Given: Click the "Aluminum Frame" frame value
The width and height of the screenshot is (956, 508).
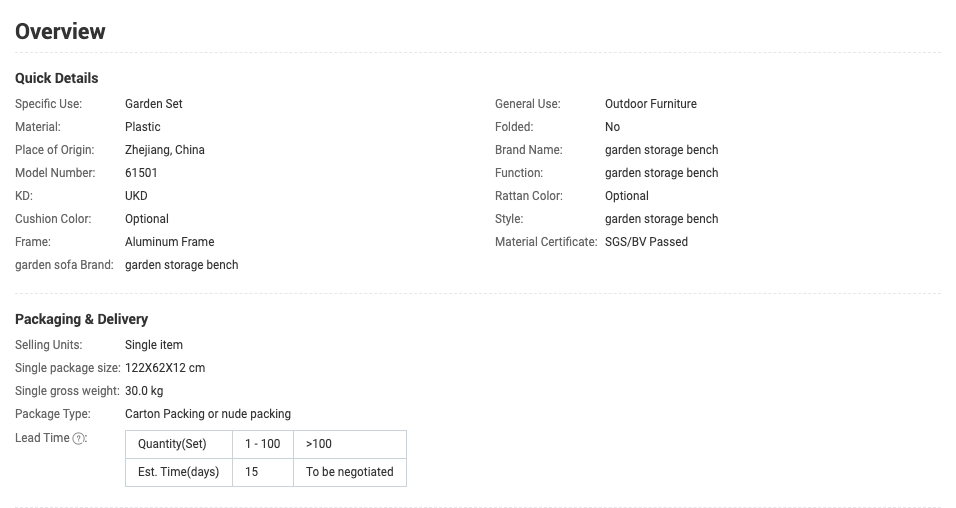Looking at the screenshot, I should click(169, 242).
